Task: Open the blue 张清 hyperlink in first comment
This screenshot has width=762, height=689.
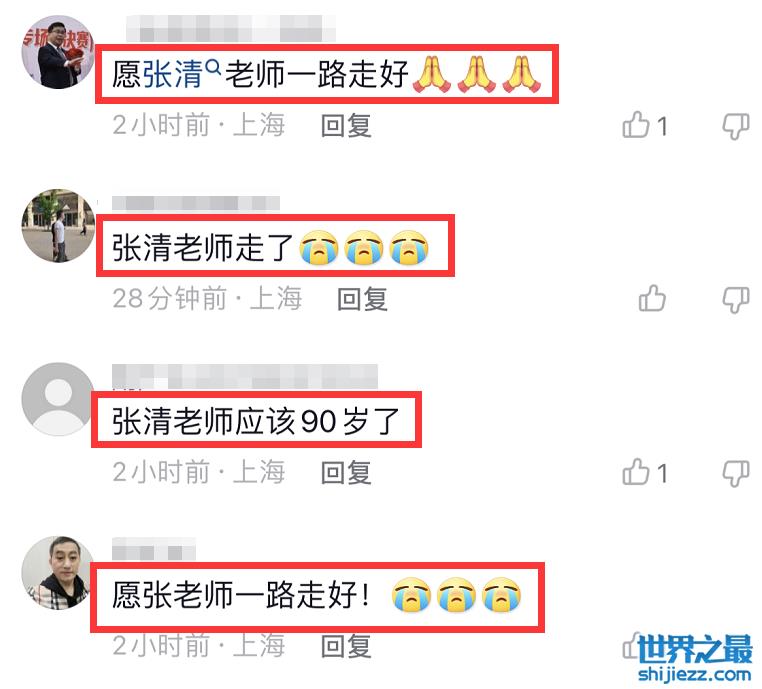Action: [173, 74]
